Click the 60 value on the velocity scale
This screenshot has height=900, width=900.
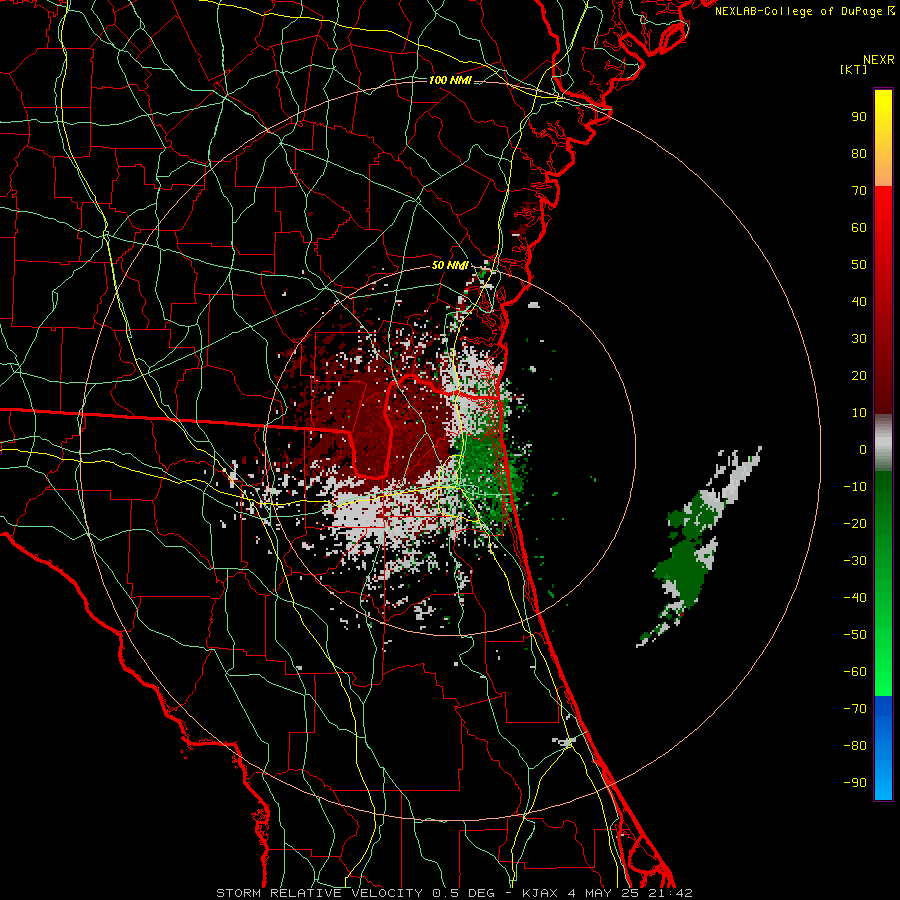(x=859, y=228)
